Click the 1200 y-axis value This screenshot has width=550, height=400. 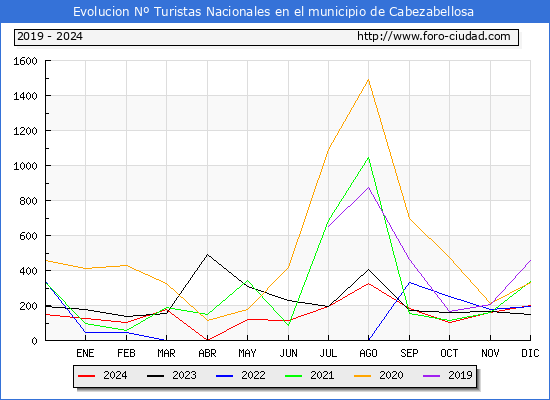[x=25, y=131]
